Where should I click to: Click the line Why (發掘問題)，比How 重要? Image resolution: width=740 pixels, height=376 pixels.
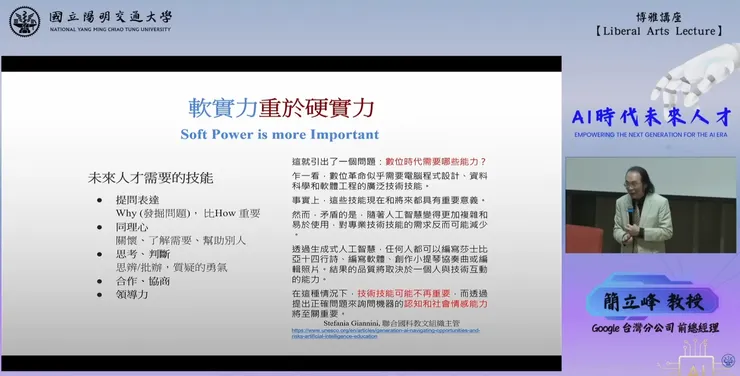(188, 213)
